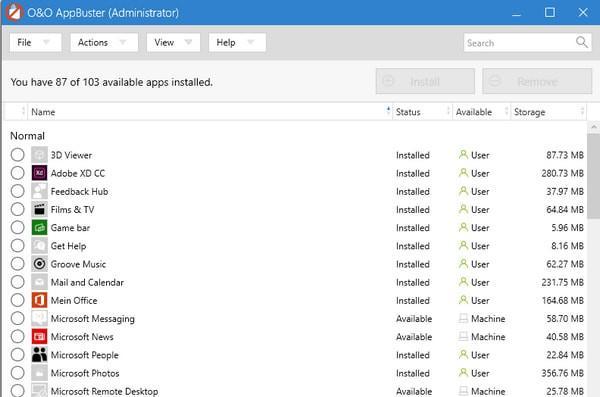The image size is (600, 397).
Task: Click the Mail and Calendar icon
Action: tap(39, 282)
